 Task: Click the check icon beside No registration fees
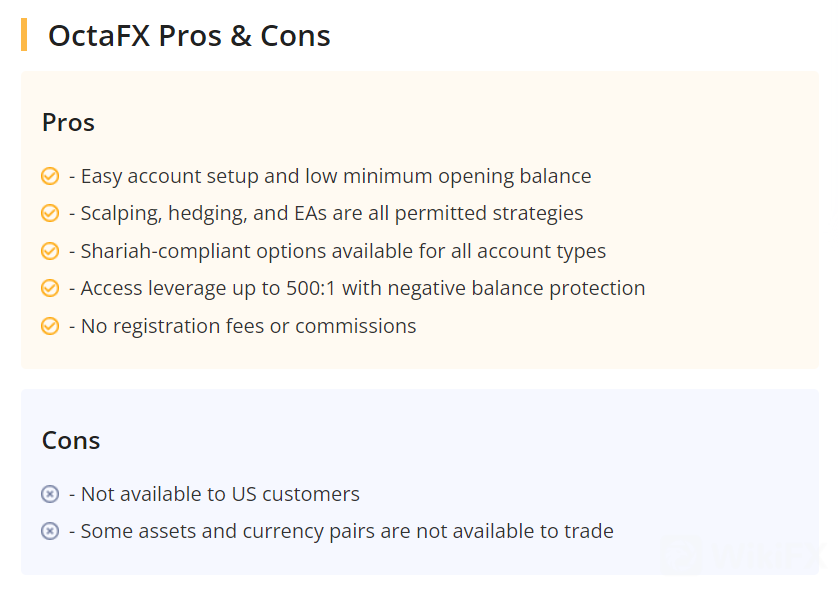coord(50,326)
